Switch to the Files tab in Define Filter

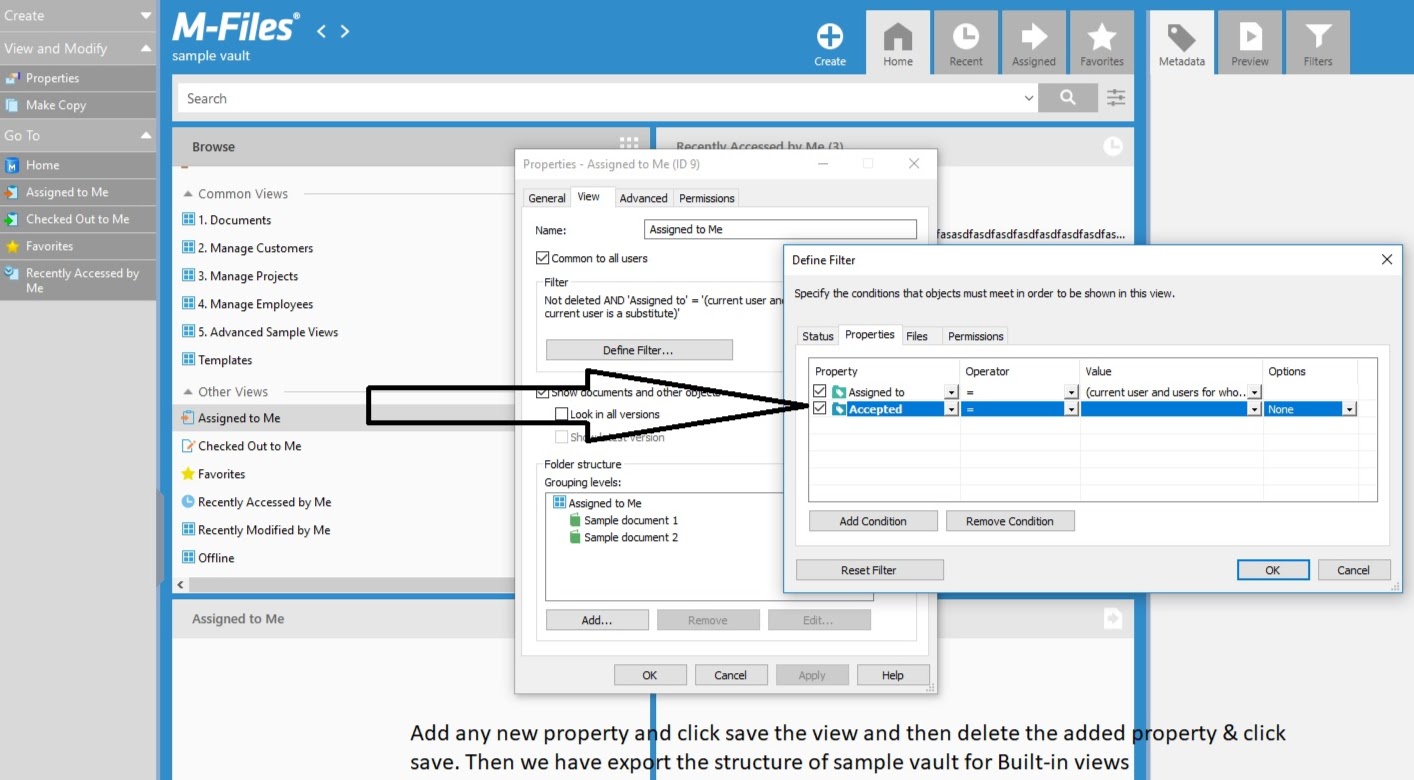[x=917, y=336]
